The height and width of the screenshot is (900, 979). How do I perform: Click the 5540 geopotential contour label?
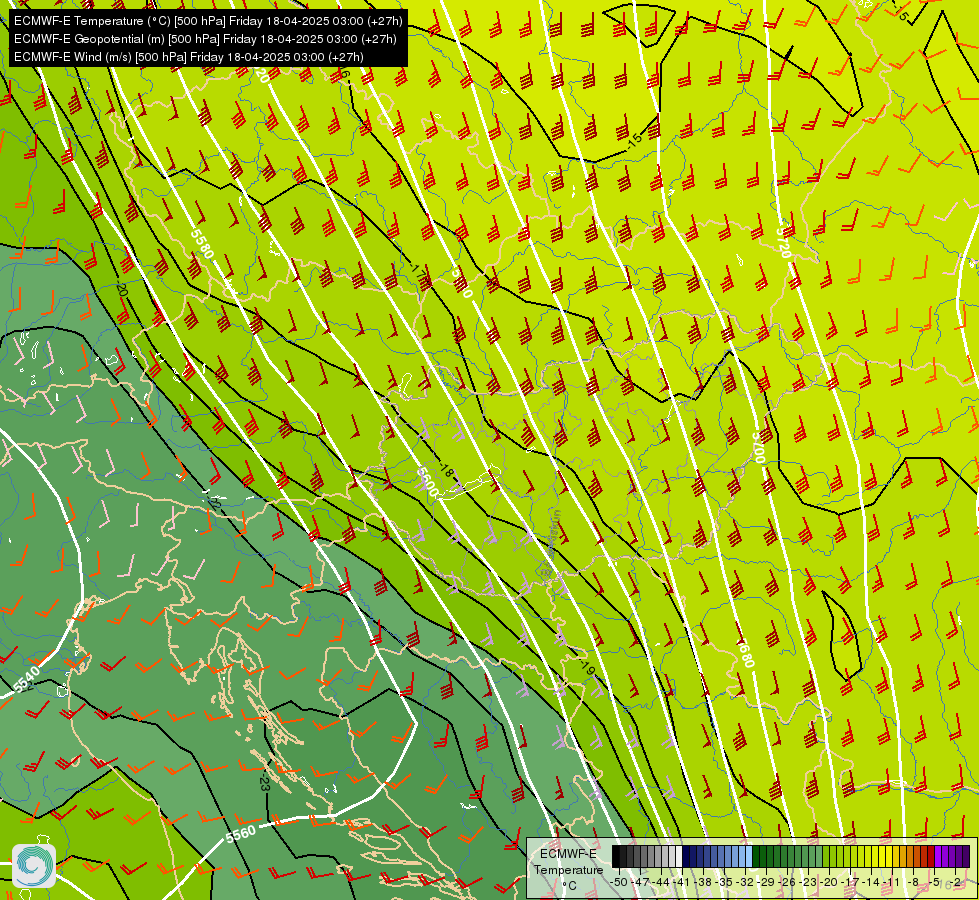[26, 680]
